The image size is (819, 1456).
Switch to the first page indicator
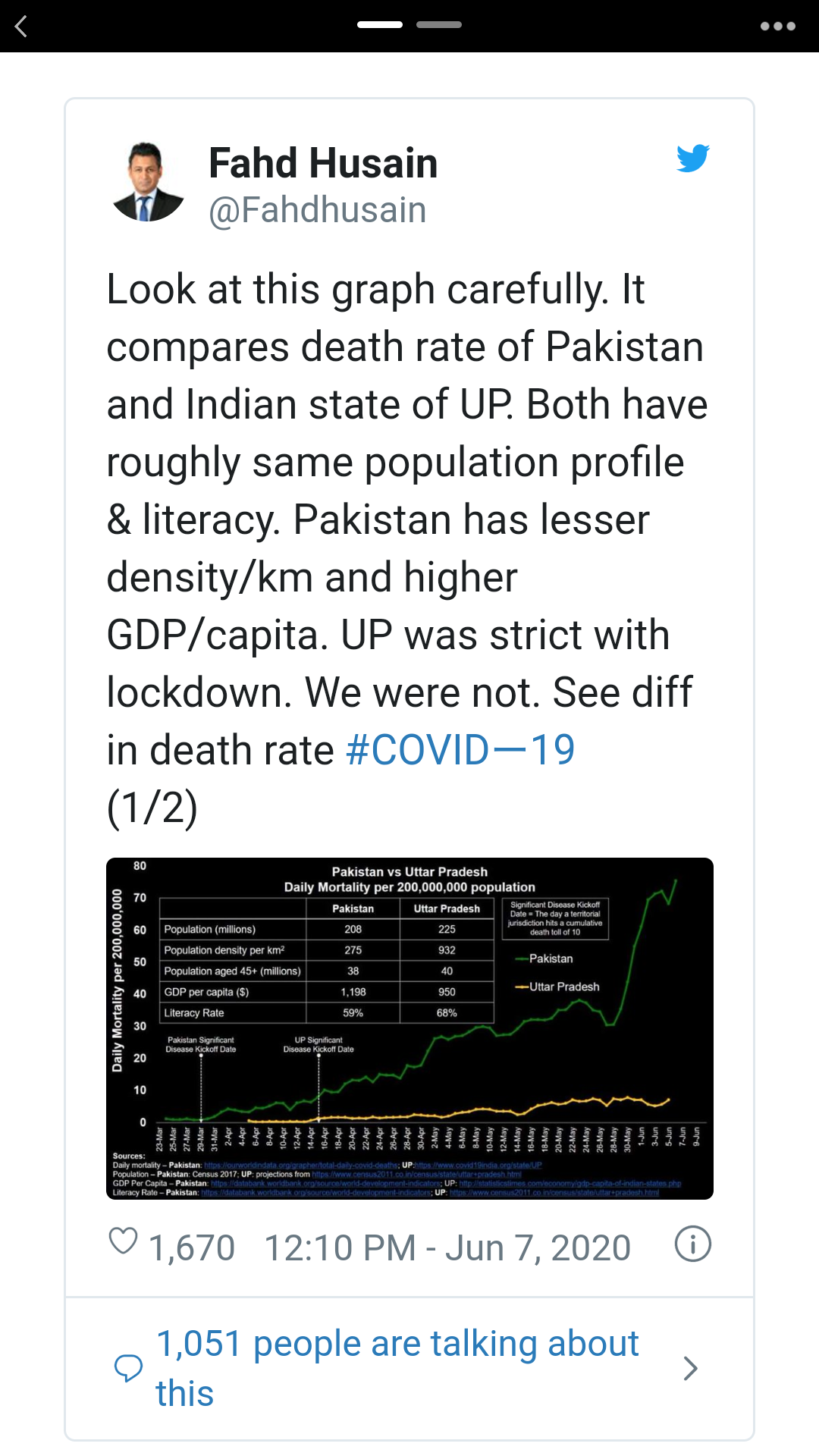click(380, 25)
